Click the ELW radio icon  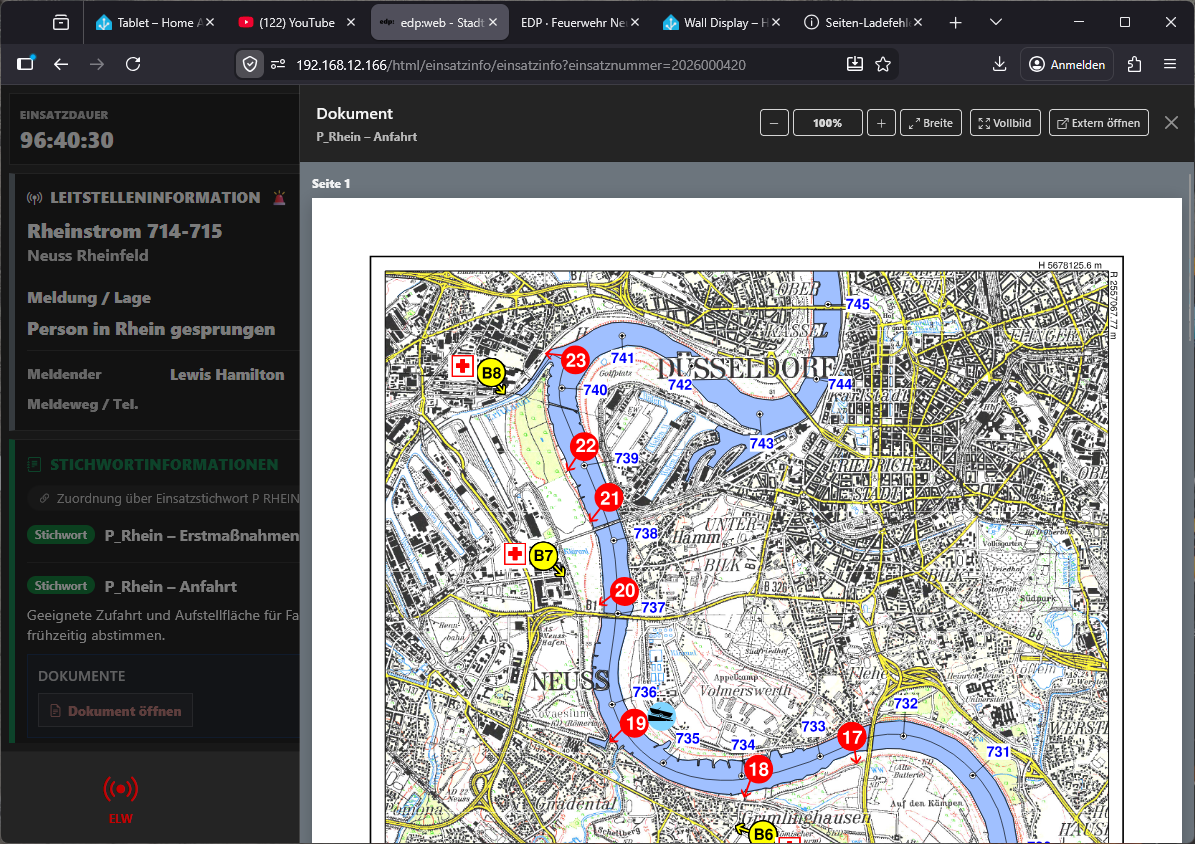tap(121, 790)
